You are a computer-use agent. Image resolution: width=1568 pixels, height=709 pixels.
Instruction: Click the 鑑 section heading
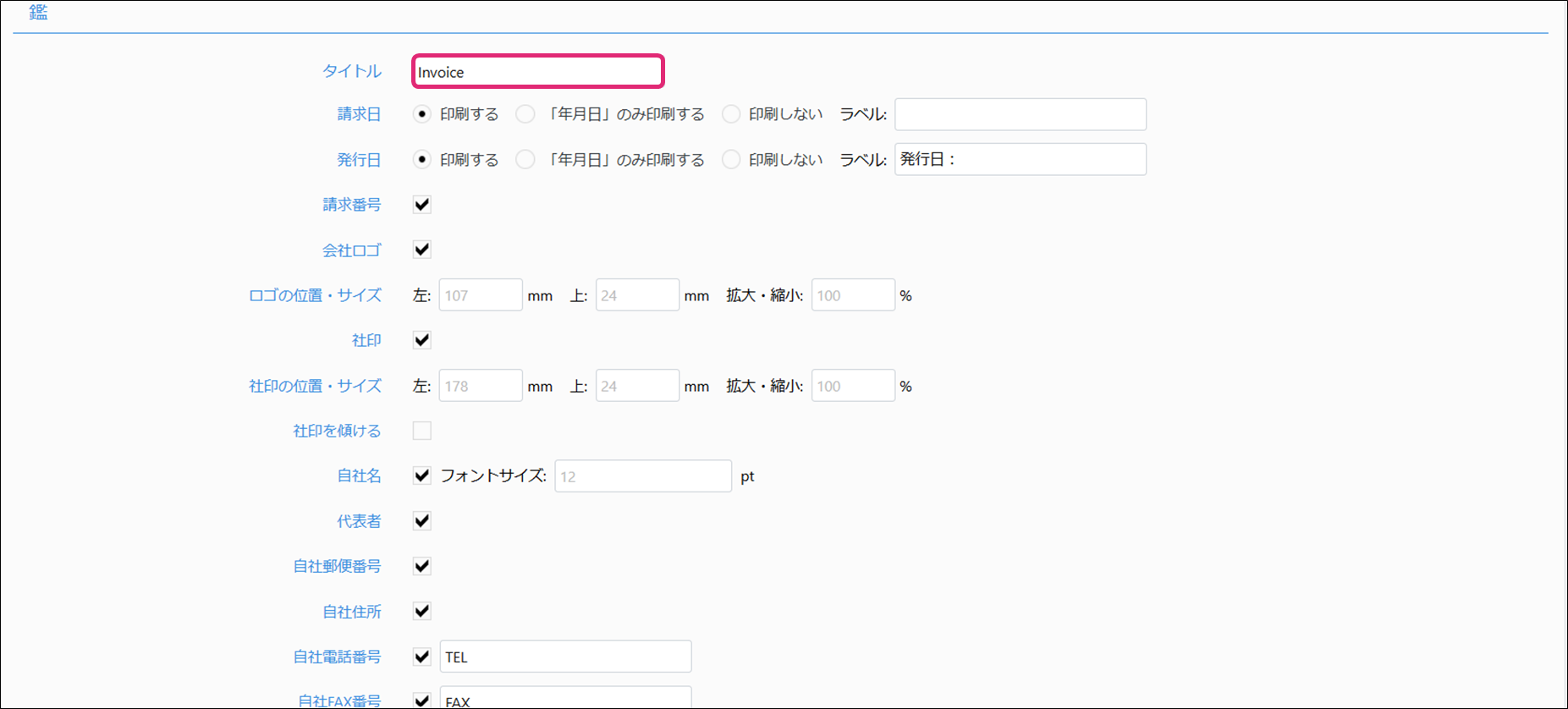click(38, 13)
